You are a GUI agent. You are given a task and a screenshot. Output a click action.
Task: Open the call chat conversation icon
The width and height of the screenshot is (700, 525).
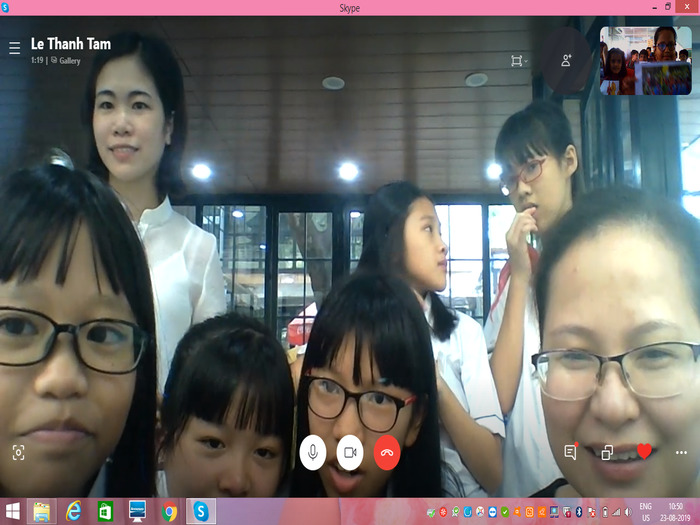[571, 452]
